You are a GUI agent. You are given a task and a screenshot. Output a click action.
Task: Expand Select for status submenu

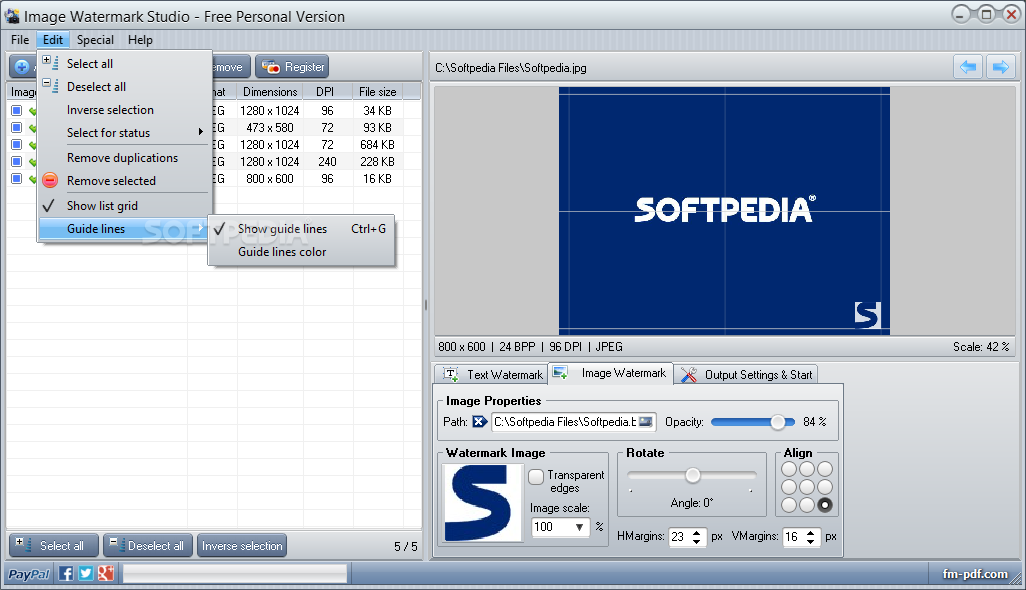coord(124,133)
